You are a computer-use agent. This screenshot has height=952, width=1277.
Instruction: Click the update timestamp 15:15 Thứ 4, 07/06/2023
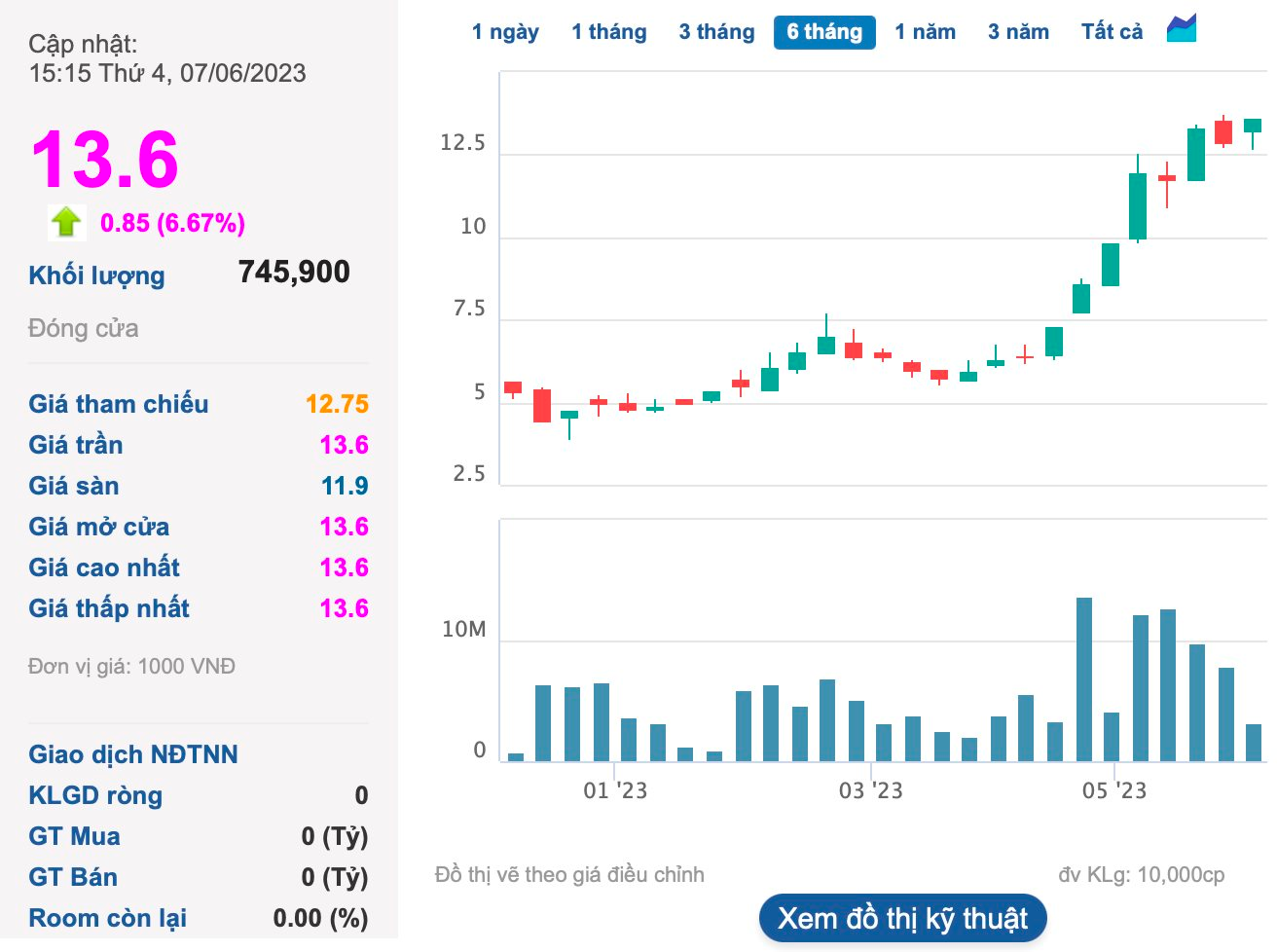(167, 73)
